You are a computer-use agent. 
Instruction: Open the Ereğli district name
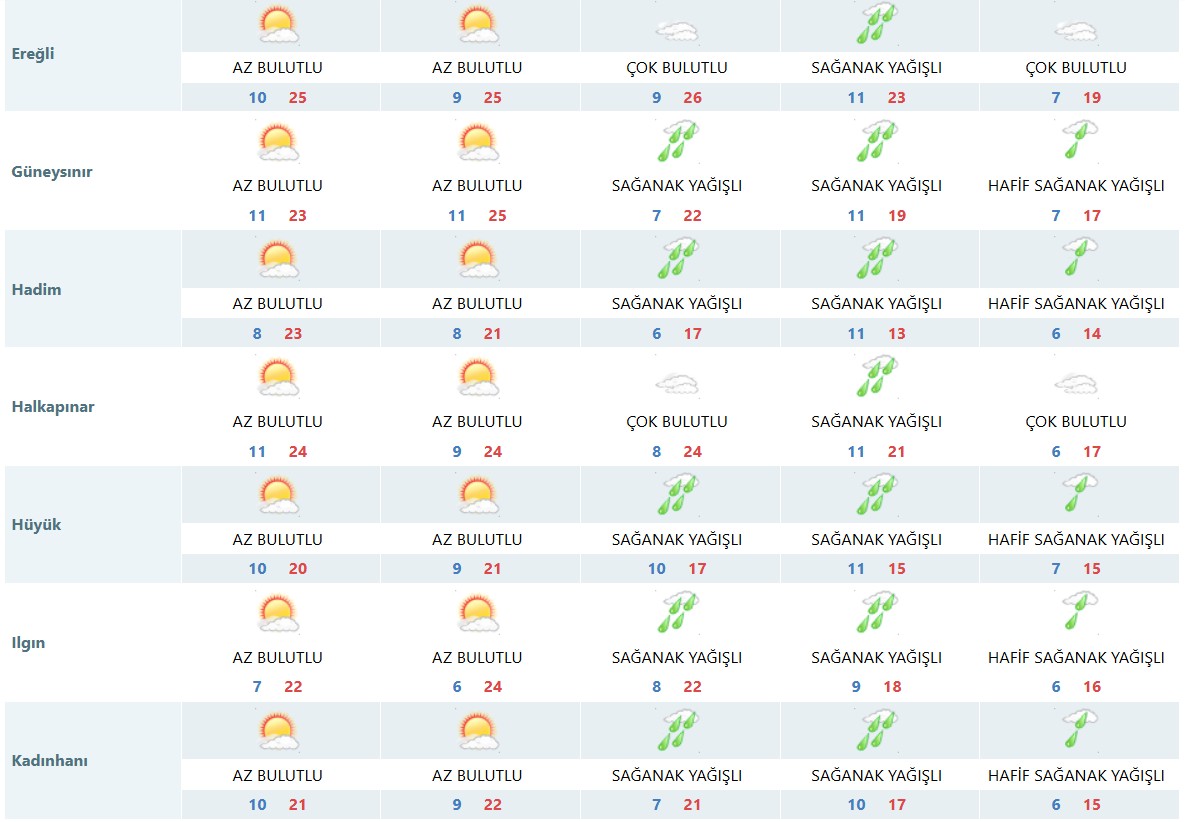tap(33, 54)
